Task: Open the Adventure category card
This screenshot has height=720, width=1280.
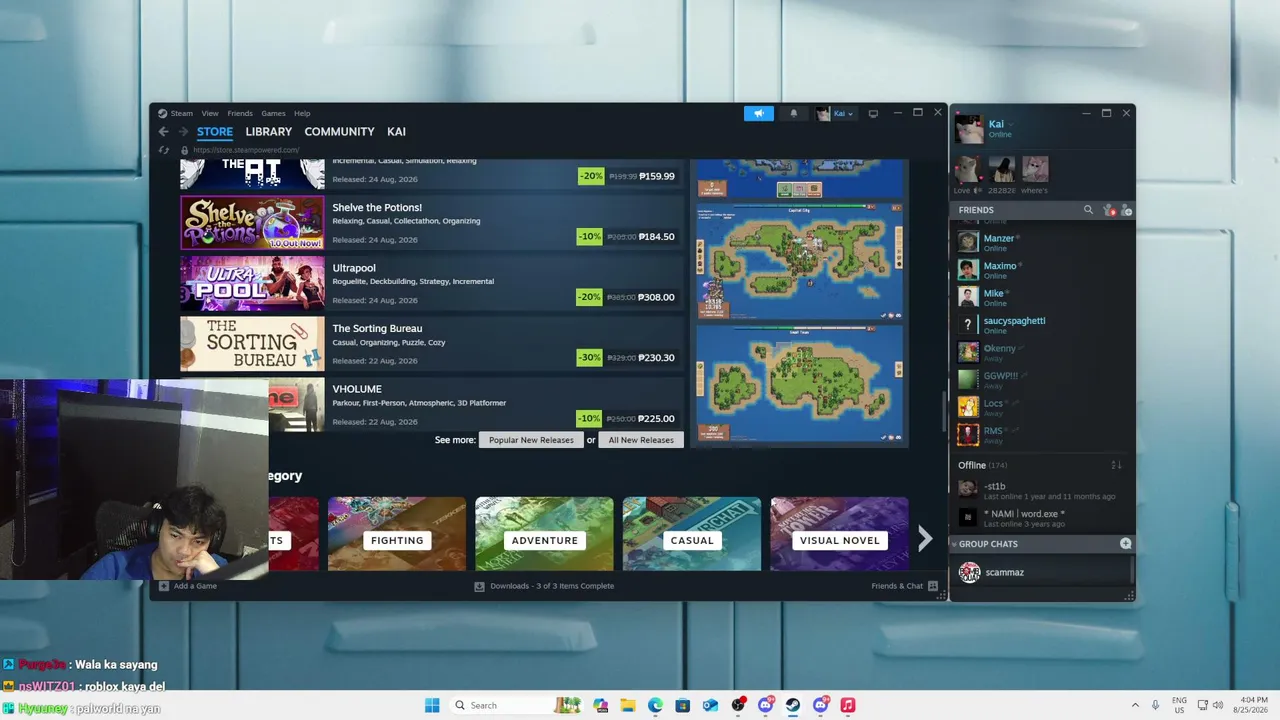Action: 544,534
